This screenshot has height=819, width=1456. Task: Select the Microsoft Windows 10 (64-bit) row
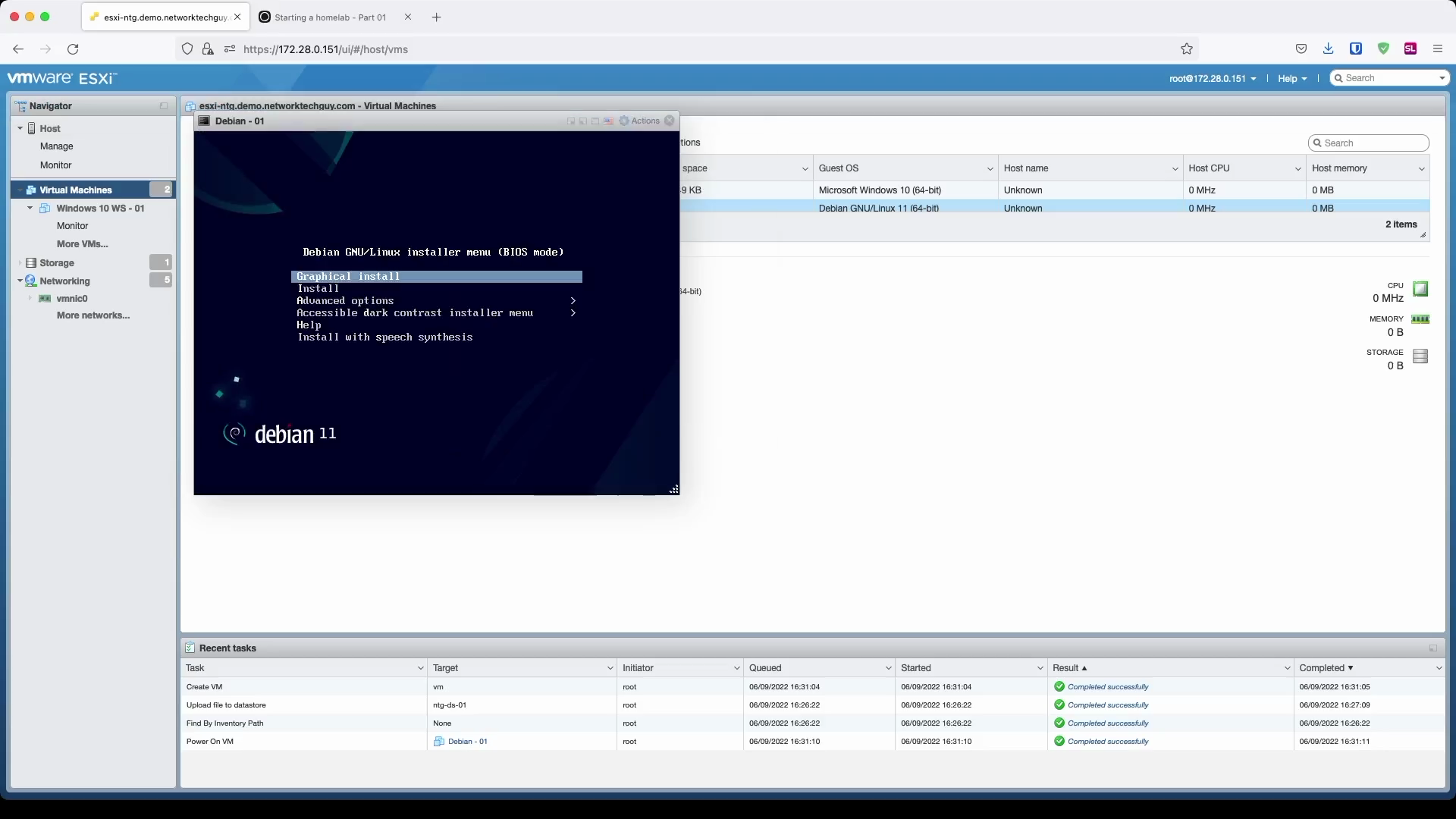(x=1055, y=190)
